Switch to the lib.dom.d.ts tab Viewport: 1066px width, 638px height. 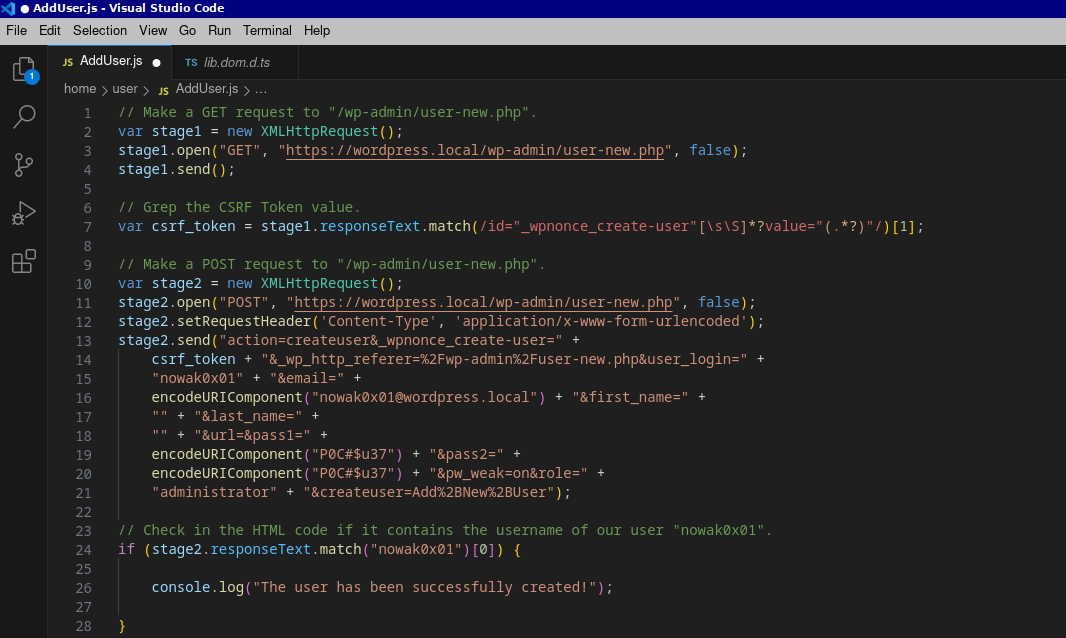[x=235, y=62]
